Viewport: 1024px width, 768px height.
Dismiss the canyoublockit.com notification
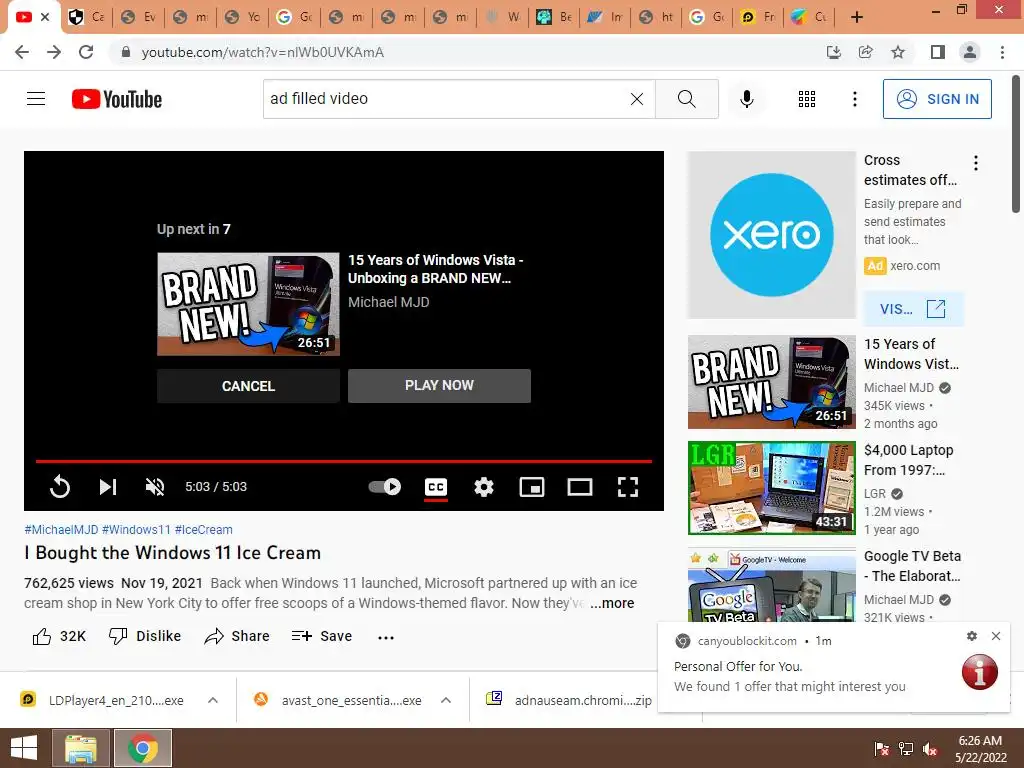coord(996,636)
